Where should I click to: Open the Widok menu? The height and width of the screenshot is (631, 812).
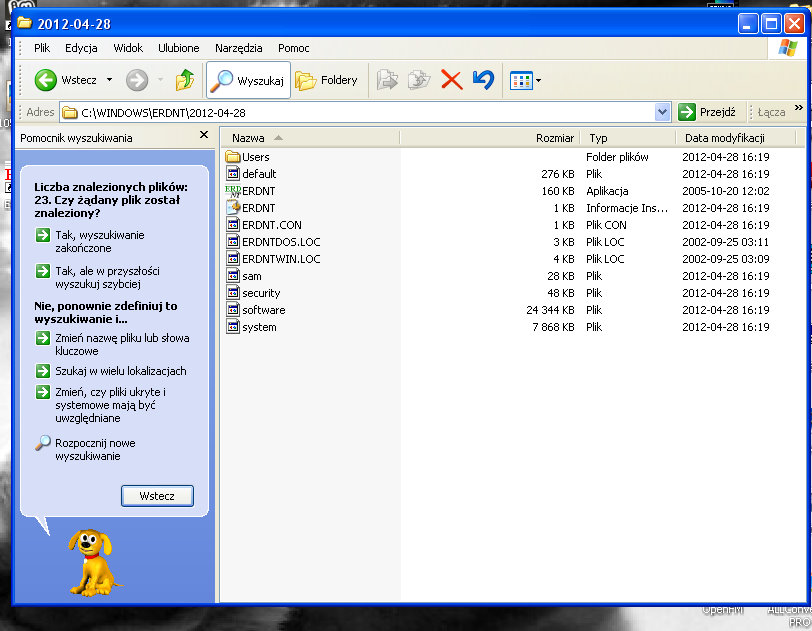[128, 48]
